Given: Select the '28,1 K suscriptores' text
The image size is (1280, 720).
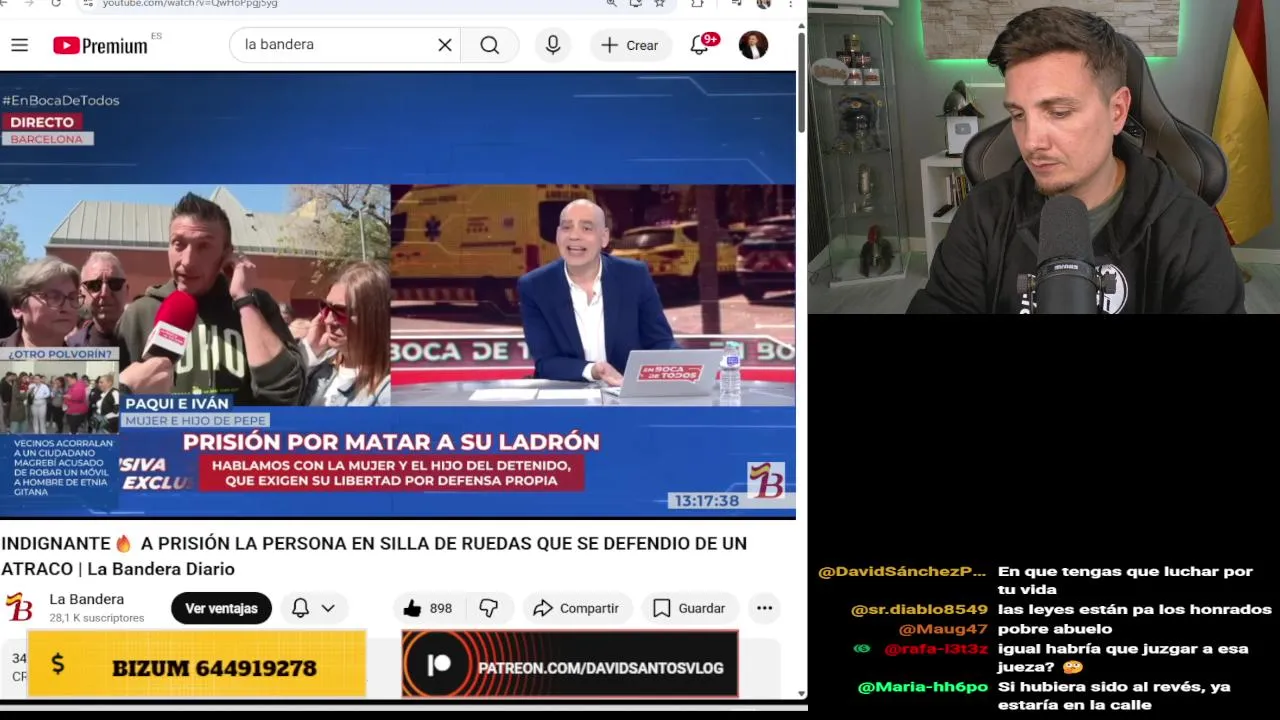Looking at the screenshot, I should tap(97, 618).
